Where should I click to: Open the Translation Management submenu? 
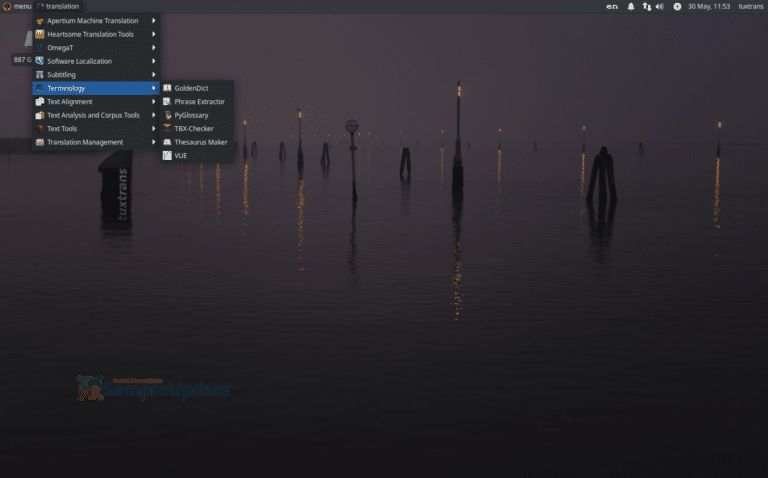tap(96, 142)
